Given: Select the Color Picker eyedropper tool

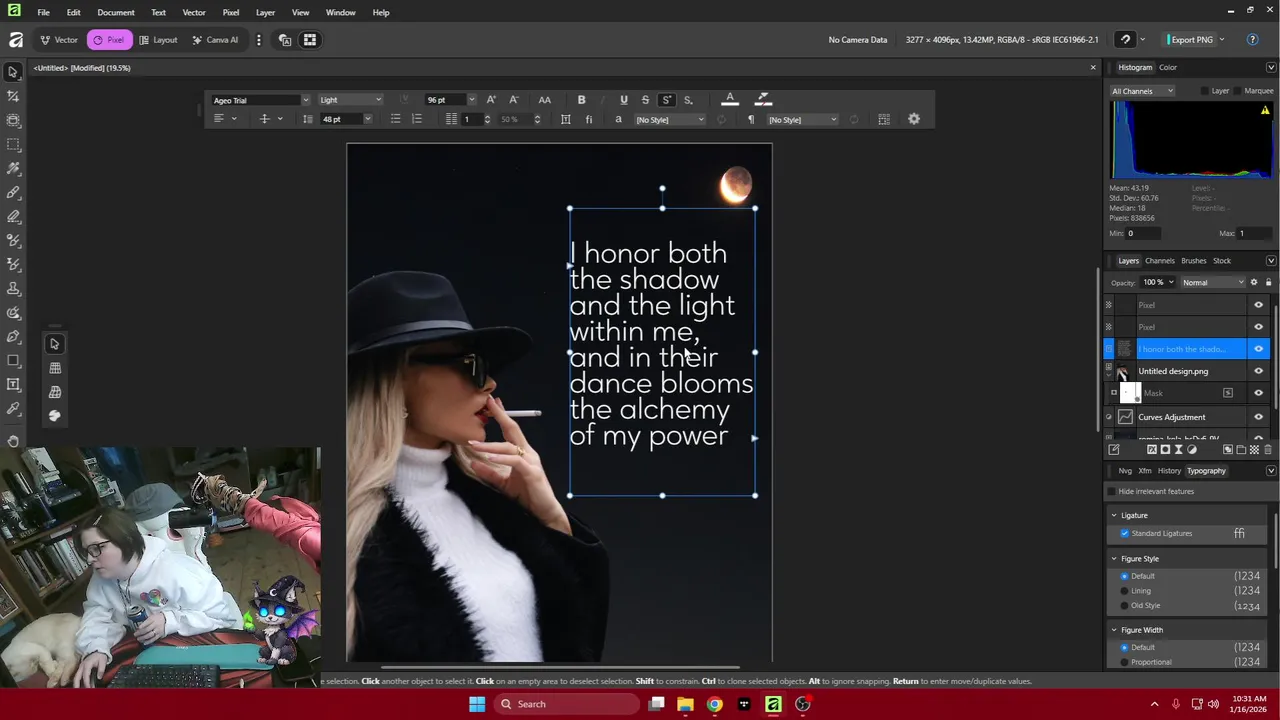Looking at the screenshot, I should pyautogui.click(x=13, y=408).
